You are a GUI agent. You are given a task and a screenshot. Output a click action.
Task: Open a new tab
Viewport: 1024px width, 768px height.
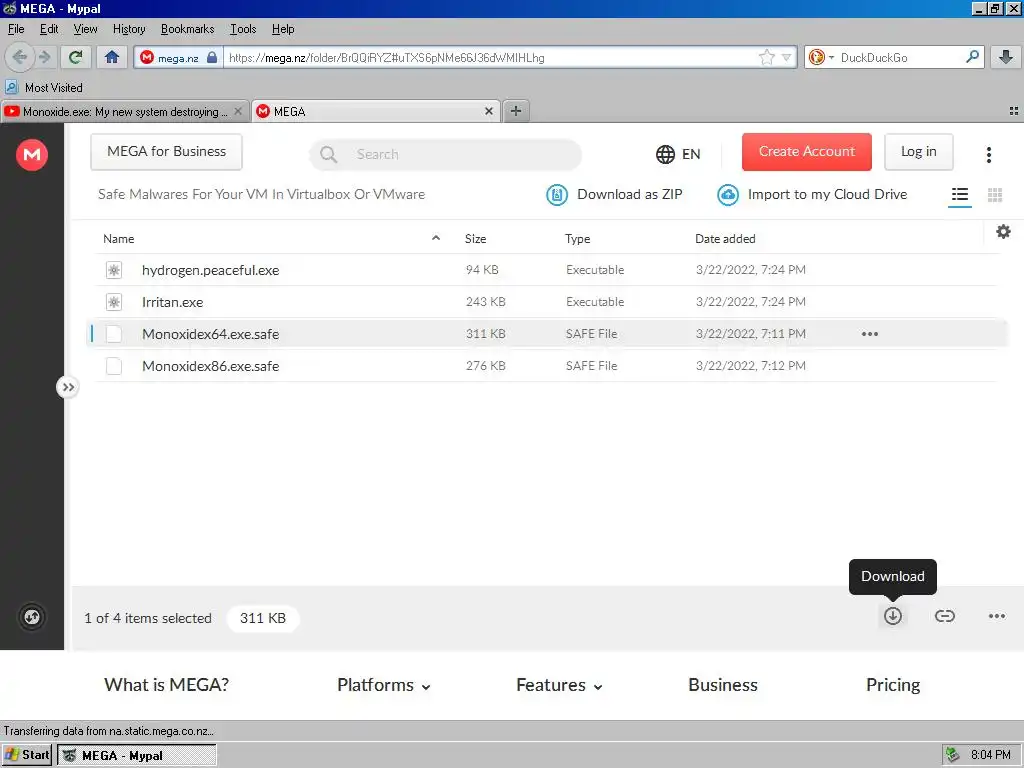coord(516,111)
